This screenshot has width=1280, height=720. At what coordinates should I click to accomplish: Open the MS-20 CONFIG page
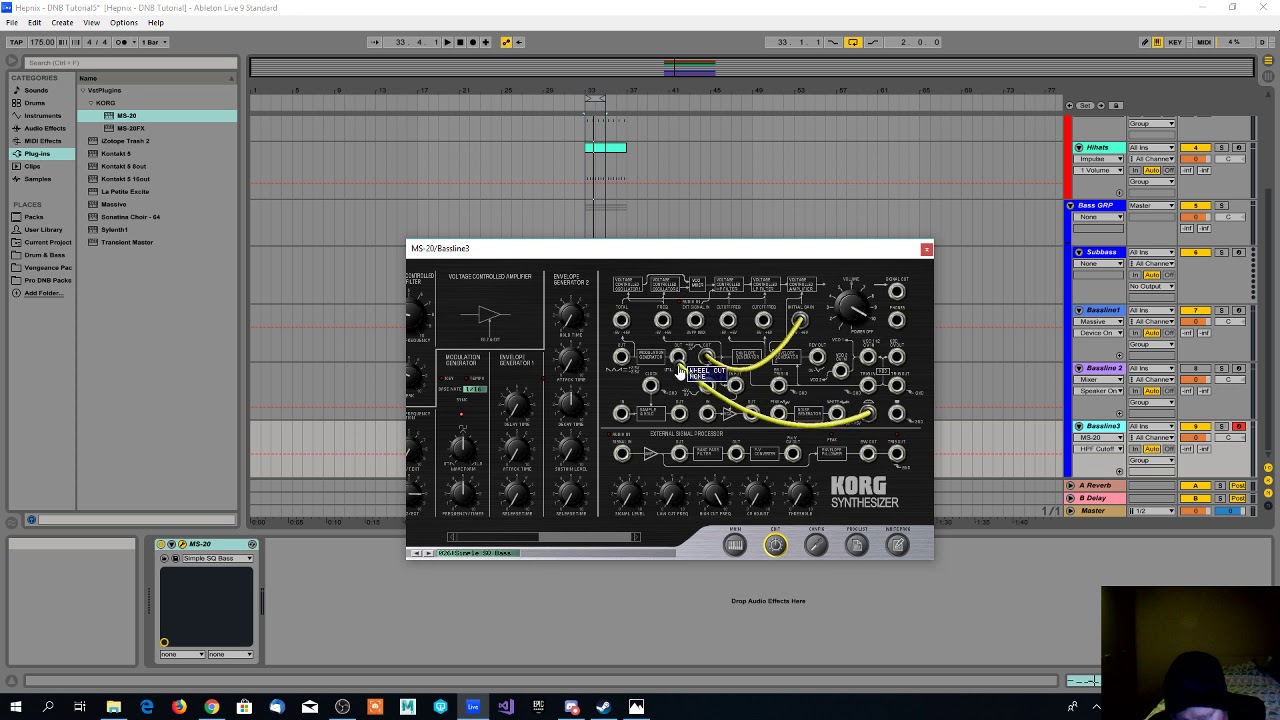[816, 545]
